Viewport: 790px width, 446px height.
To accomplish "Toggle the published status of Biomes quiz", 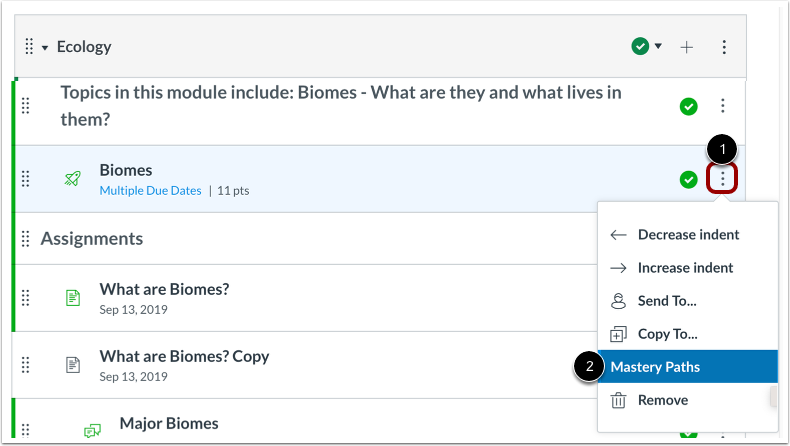I will point(688,180).
